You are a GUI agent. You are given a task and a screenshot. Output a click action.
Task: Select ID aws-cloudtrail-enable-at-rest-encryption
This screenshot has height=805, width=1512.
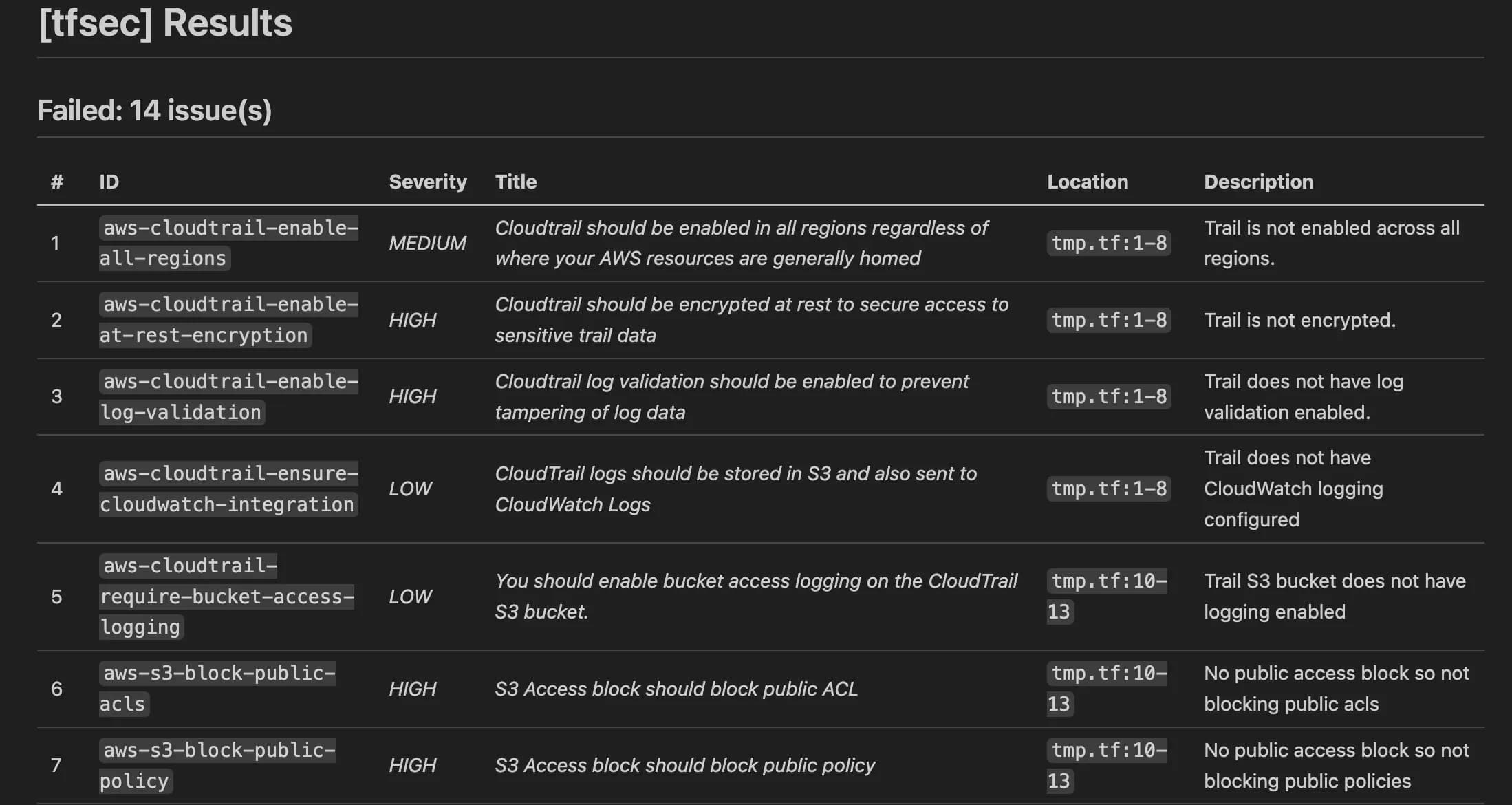[x=229, y=320]
